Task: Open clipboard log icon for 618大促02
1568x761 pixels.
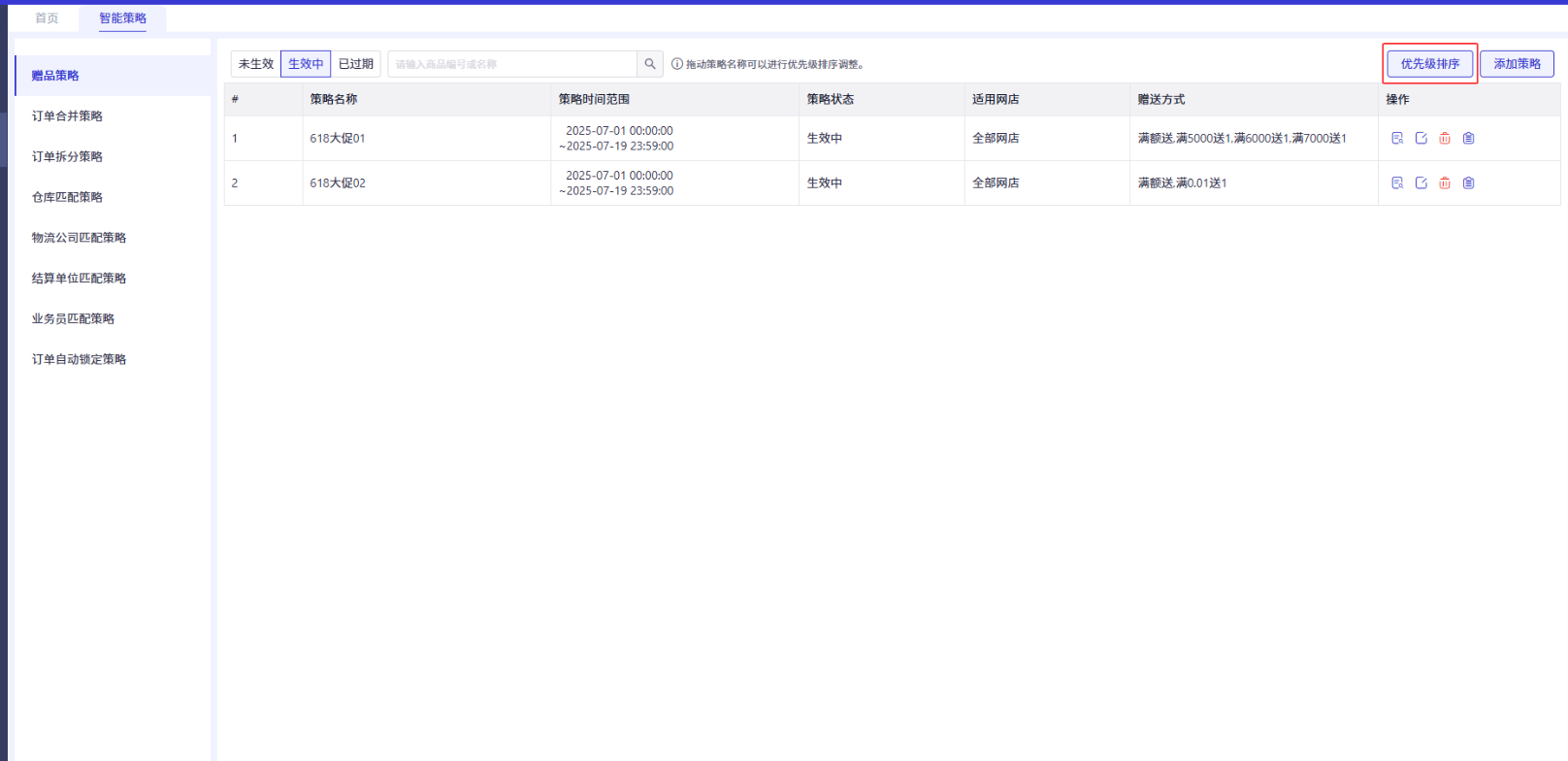Action: [1468, 182]
